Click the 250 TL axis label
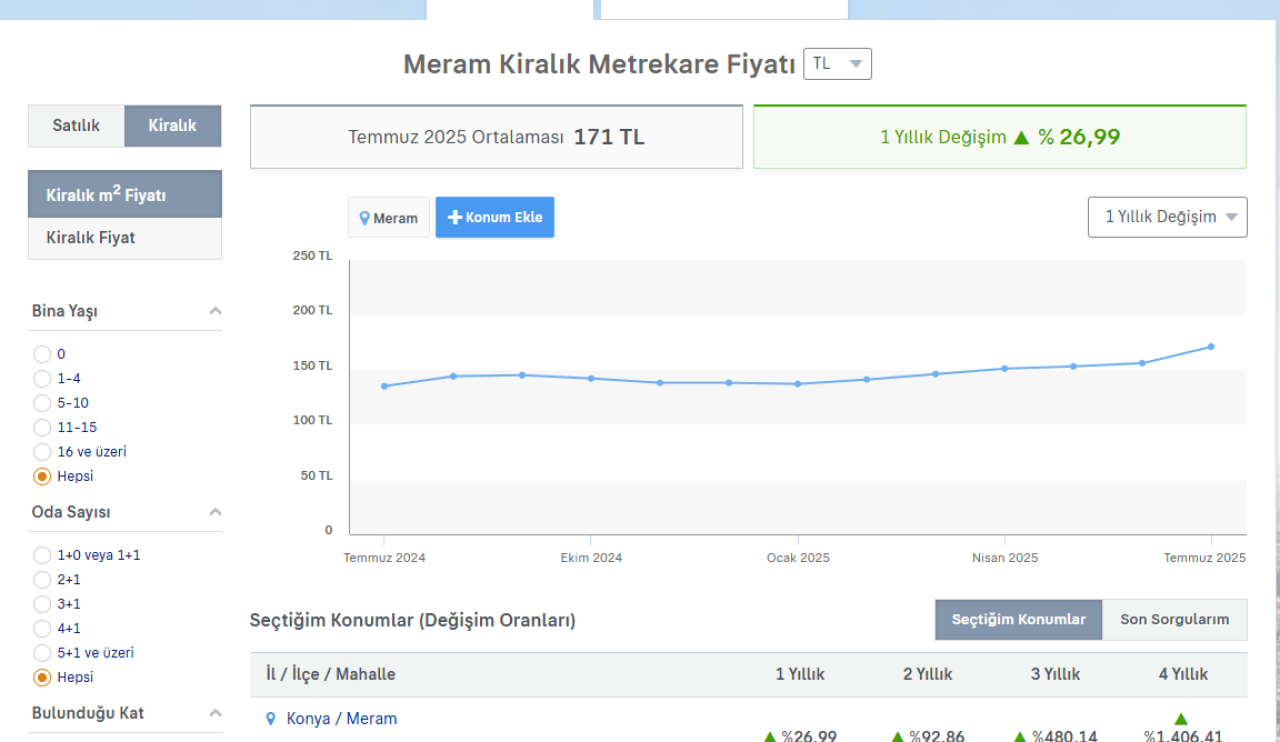The height and width of the screenshot is (742, 1280). tap(312, 256)
